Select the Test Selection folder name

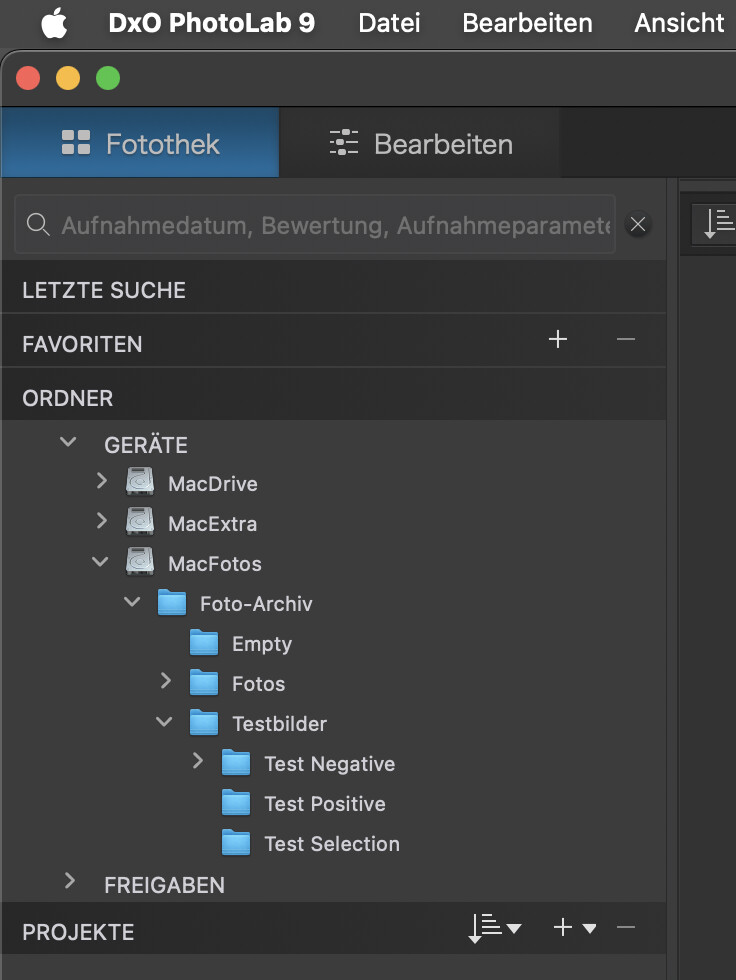click(332, 844)
